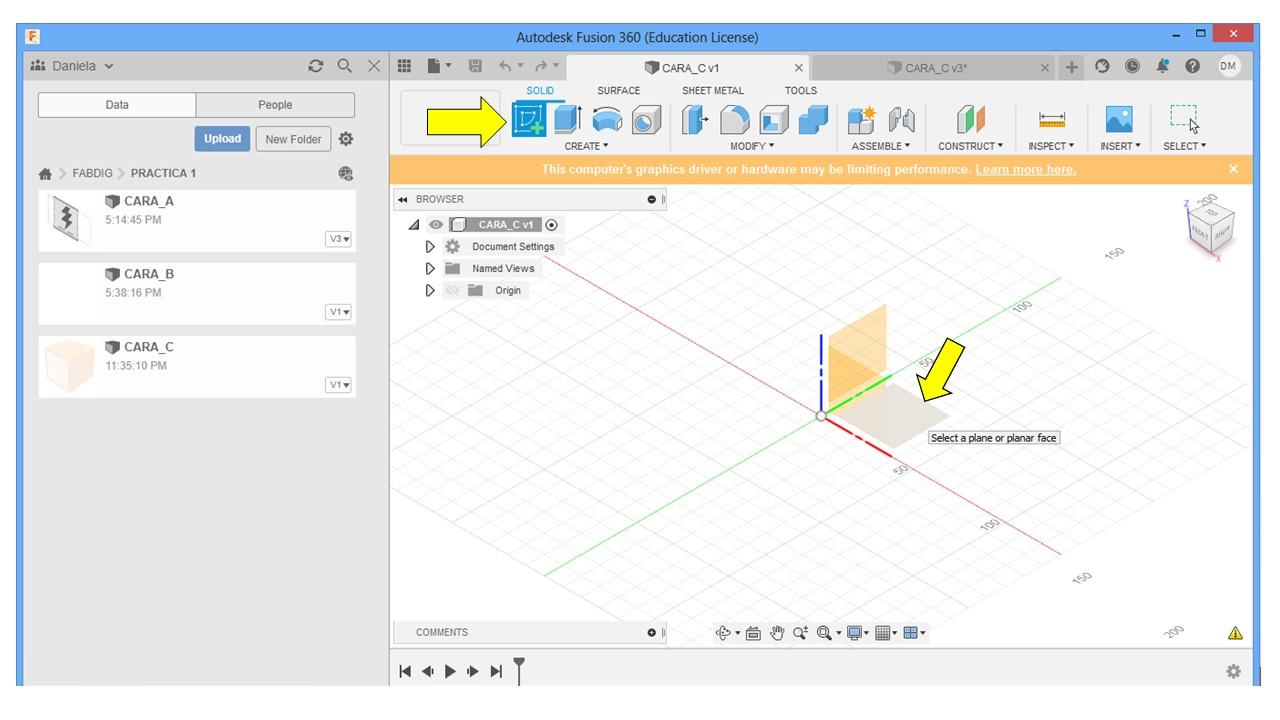Open the CARA_A version V3 dropdown
Image resolution: width=1280 pixels, height=720 pixels.
click(x=339, y=239)
